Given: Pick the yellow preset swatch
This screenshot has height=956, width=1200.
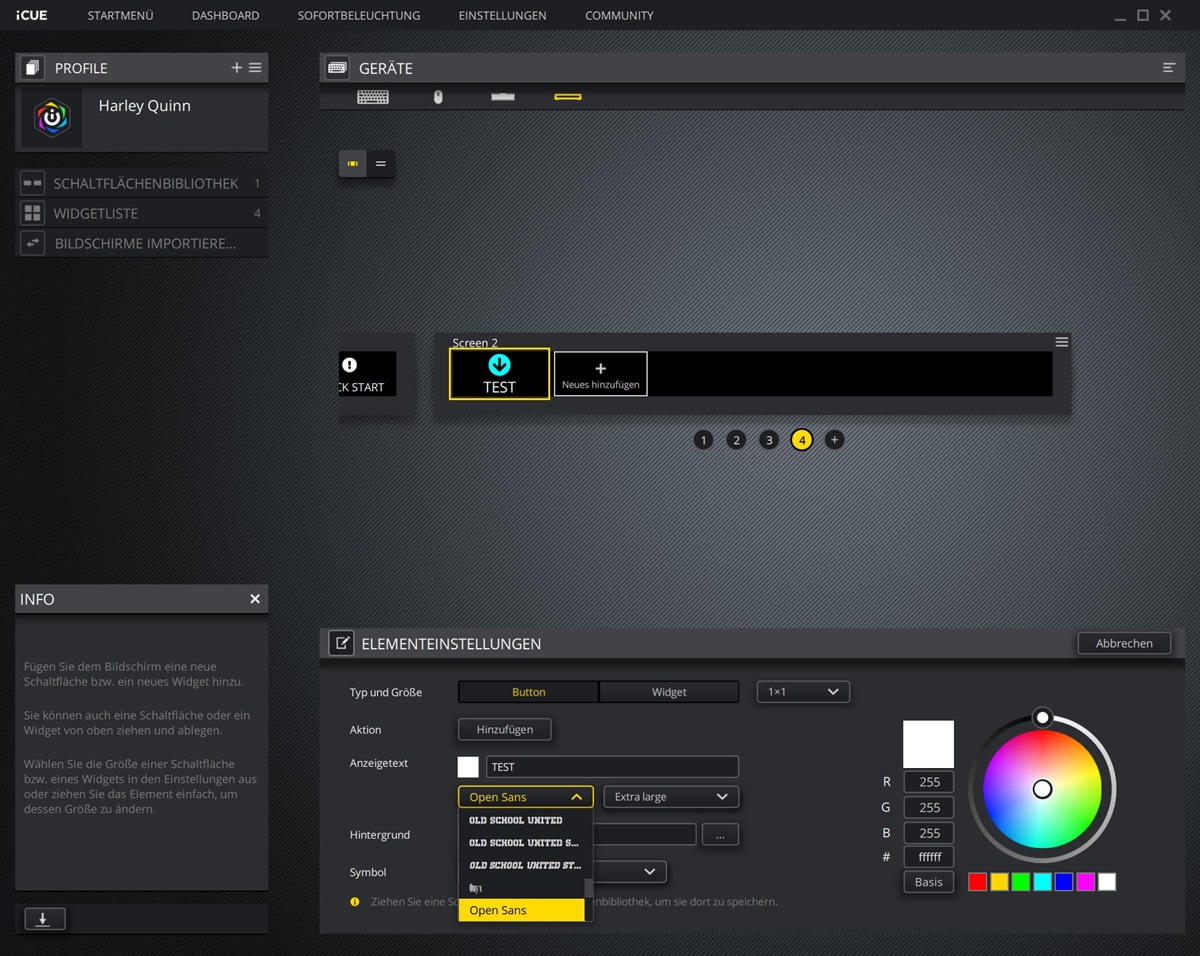Looking at the screenshot, I should tap(999, 882).
